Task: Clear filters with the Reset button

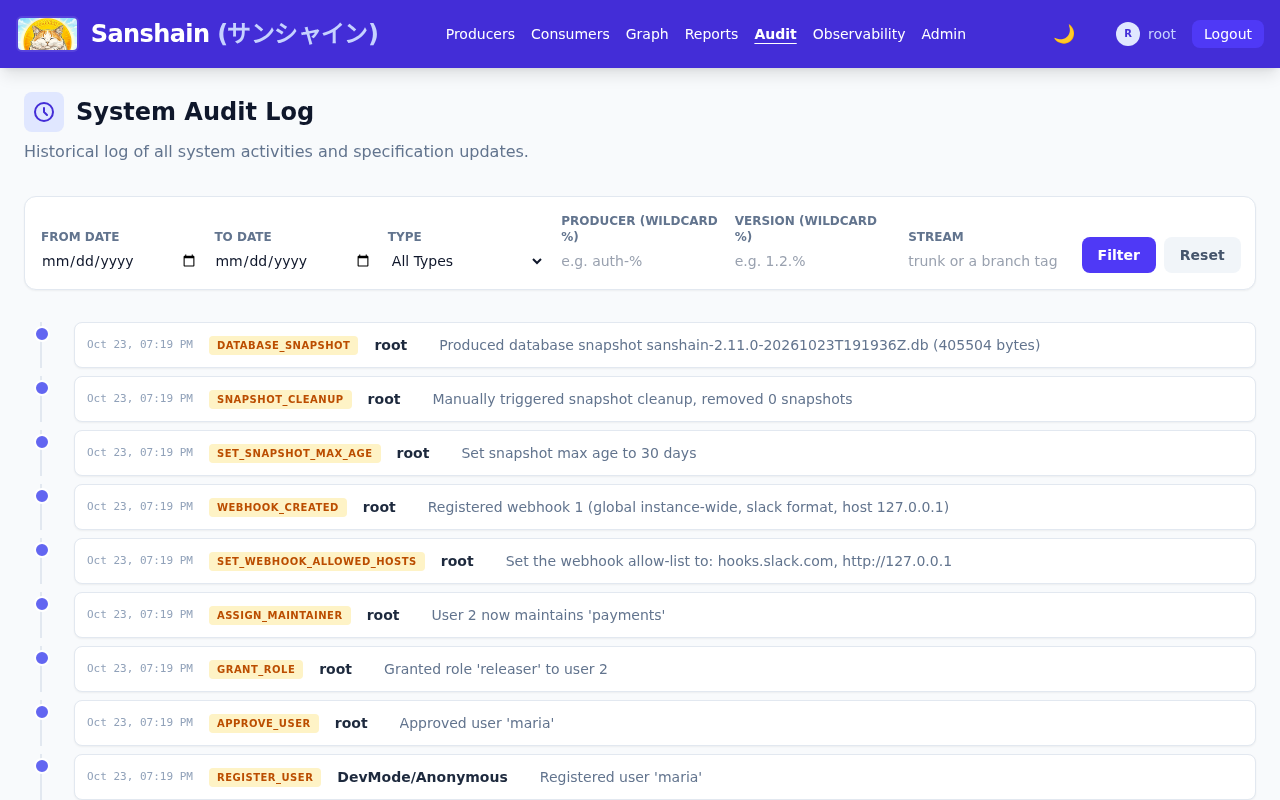Action: [x=1202, y=255]
